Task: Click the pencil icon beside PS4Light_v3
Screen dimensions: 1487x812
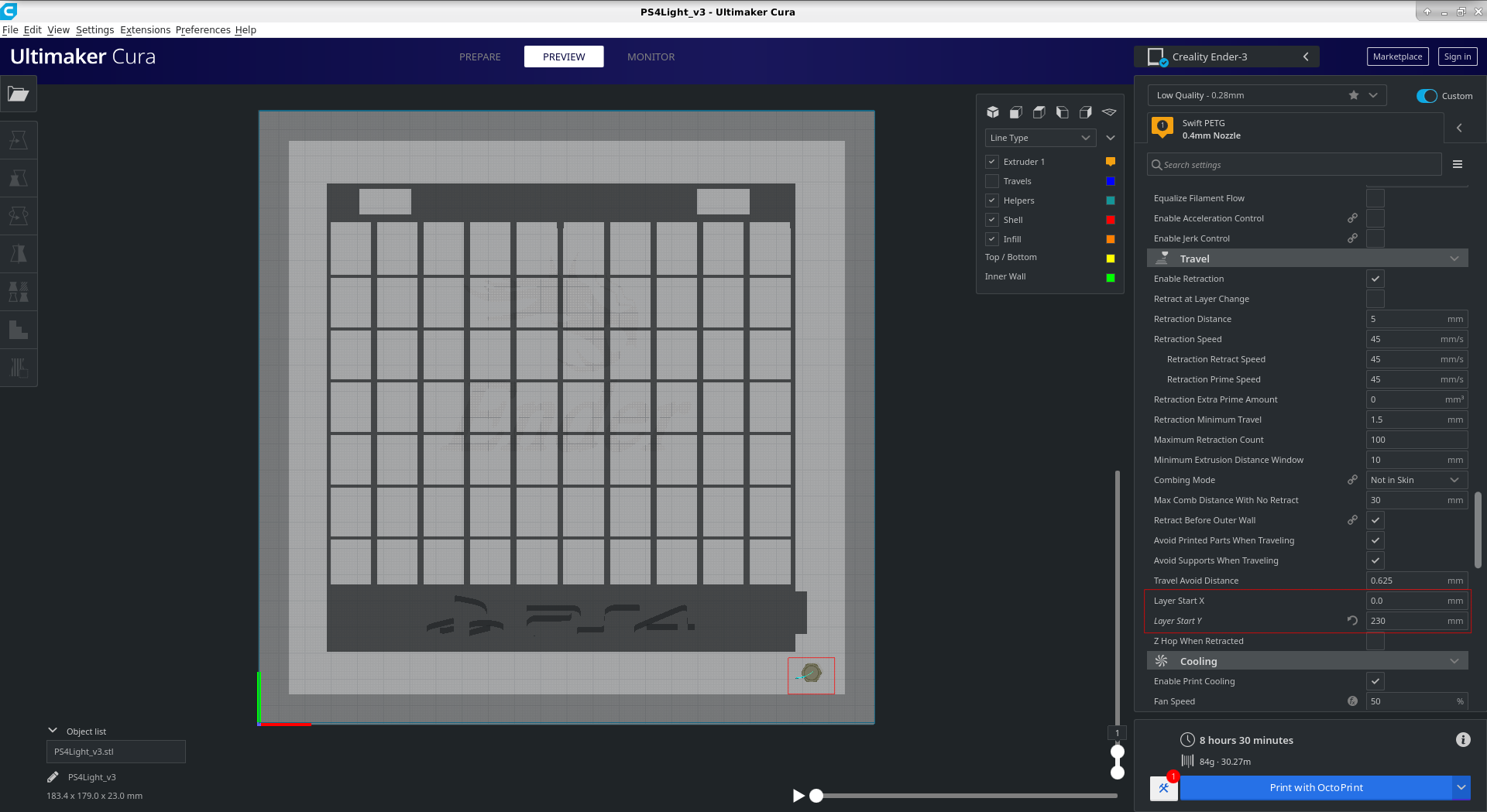Action: coord(53,777)
